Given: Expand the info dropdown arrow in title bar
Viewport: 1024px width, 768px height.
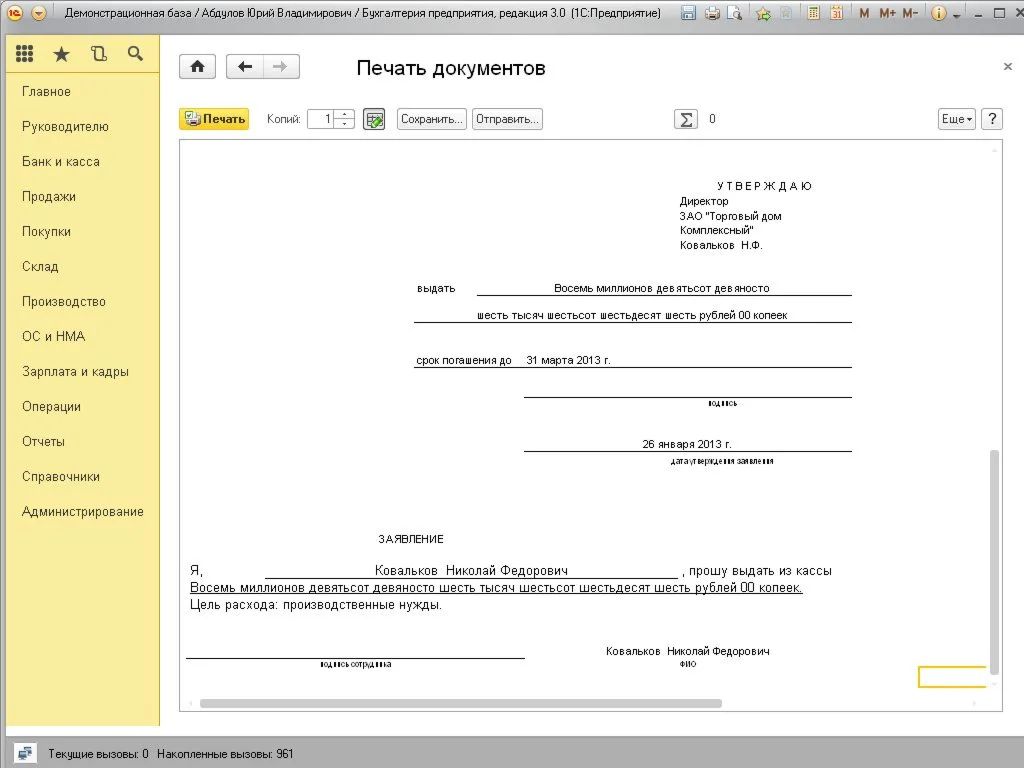Looking at the screenshot, I should pyautogui.click(x=957, y=14).
